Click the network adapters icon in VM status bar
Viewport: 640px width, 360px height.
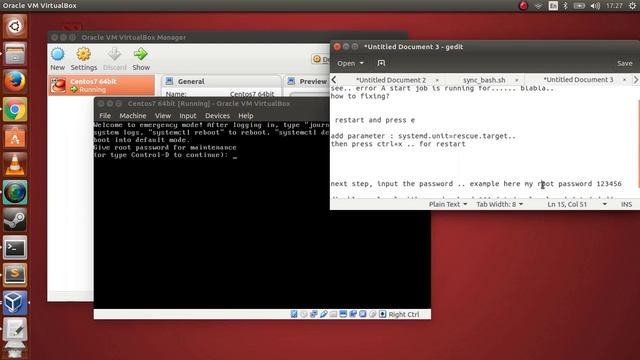point(313,314)
